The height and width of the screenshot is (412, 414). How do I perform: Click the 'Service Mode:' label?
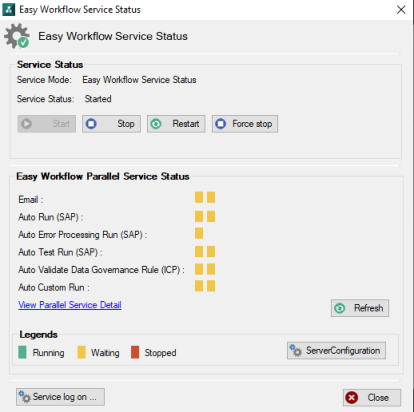[44, 80]
